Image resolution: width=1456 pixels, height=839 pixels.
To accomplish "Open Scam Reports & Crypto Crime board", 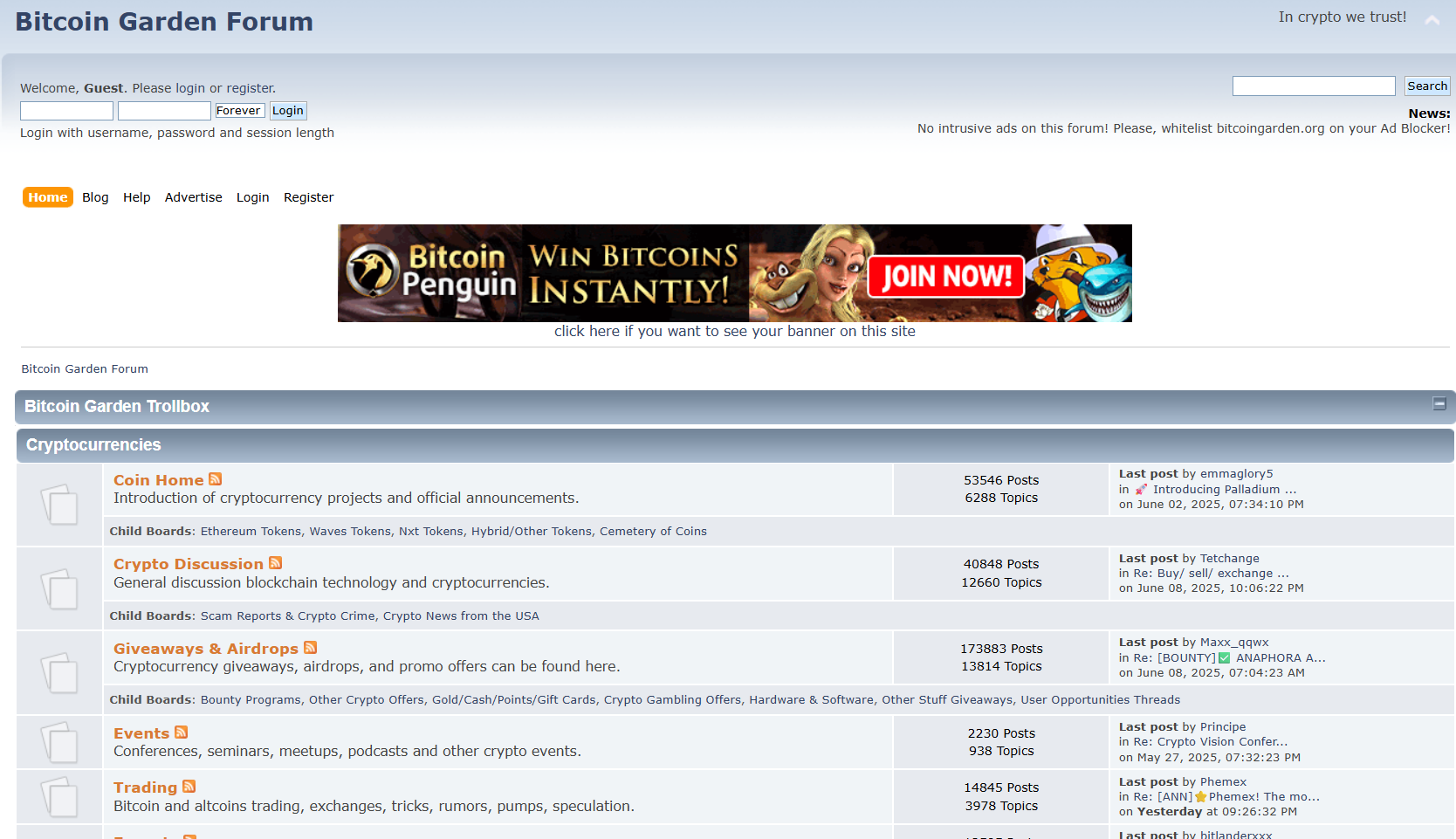I will [288, 616].
